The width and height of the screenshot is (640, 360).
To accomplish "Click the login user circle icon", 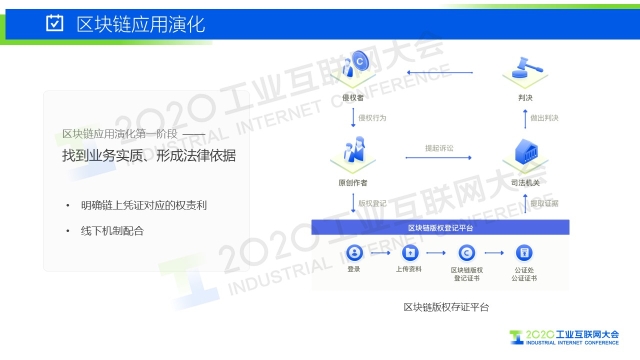I will pyautogui.click(x=354, y=253).
